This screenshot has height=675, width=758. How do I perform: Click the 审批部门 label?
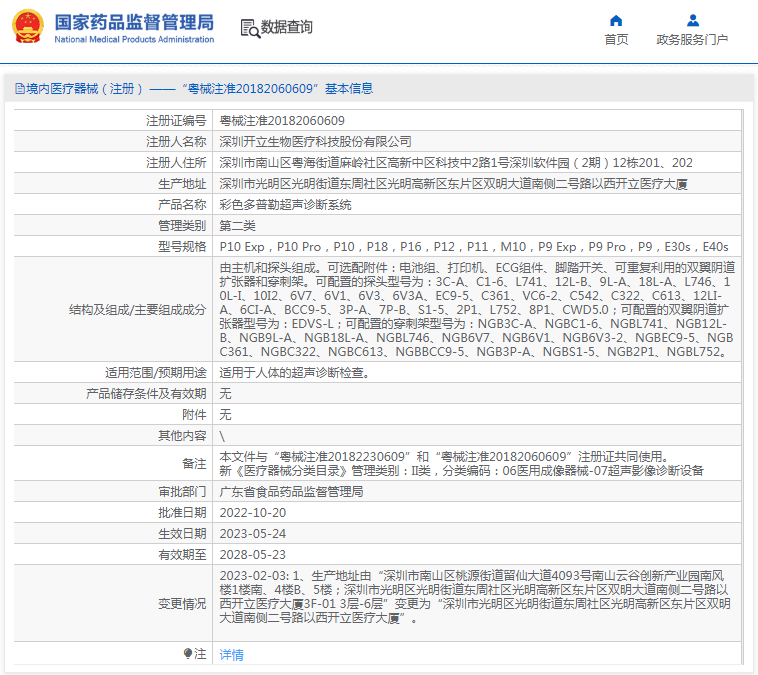pos(182,492)
